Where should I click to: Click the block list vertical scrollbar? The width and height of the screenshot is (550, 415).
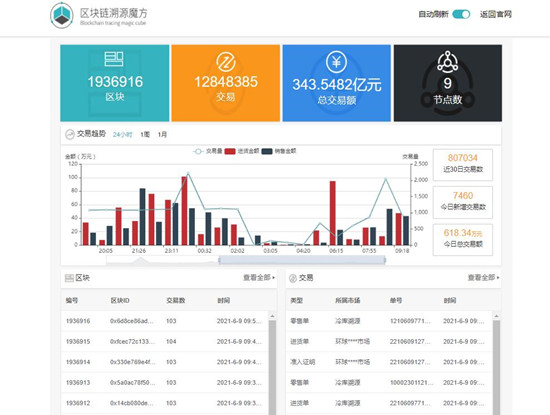272,365
